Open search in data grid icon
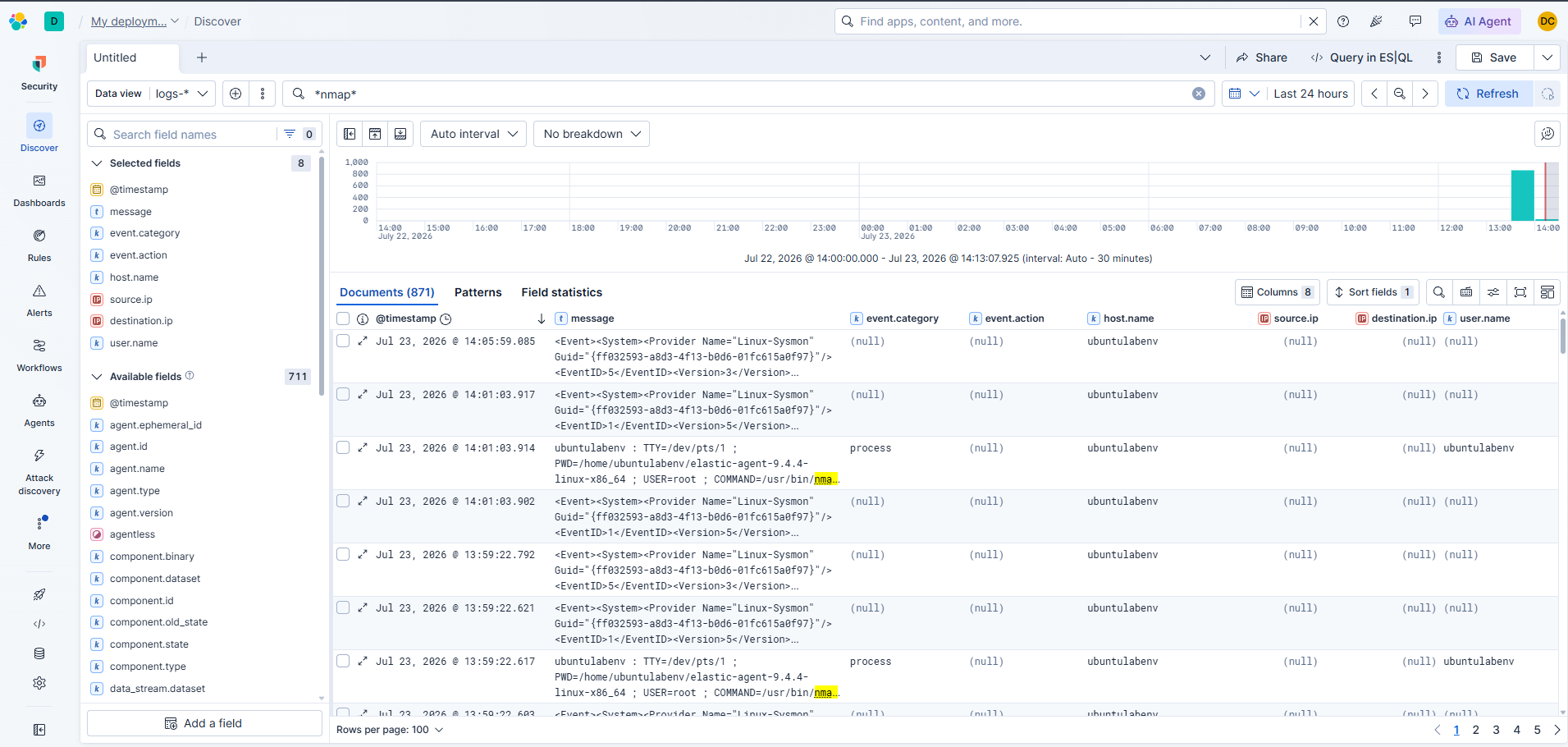This screenshot has width=1568, height=747. pos(1439,292)
